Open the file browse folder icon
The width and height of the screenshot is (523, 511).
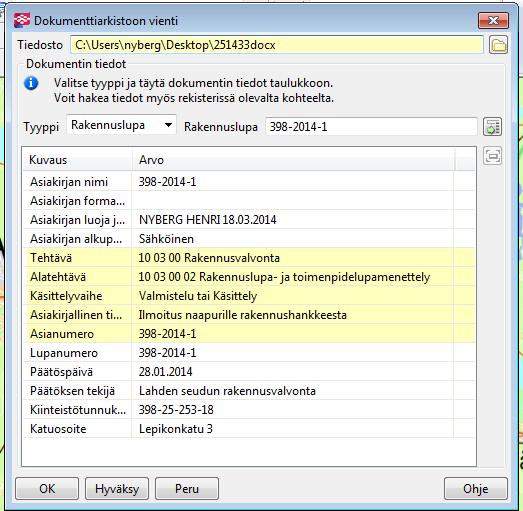498,45
